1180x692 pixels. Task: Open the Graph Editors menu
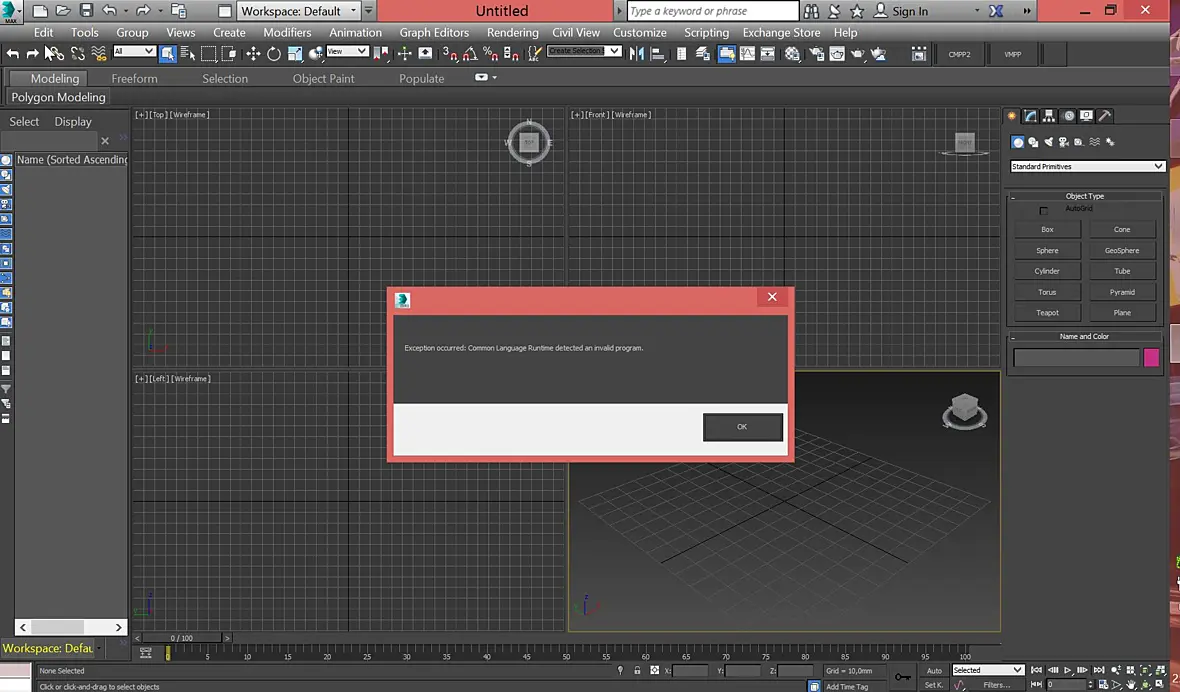tap(434, 32)
